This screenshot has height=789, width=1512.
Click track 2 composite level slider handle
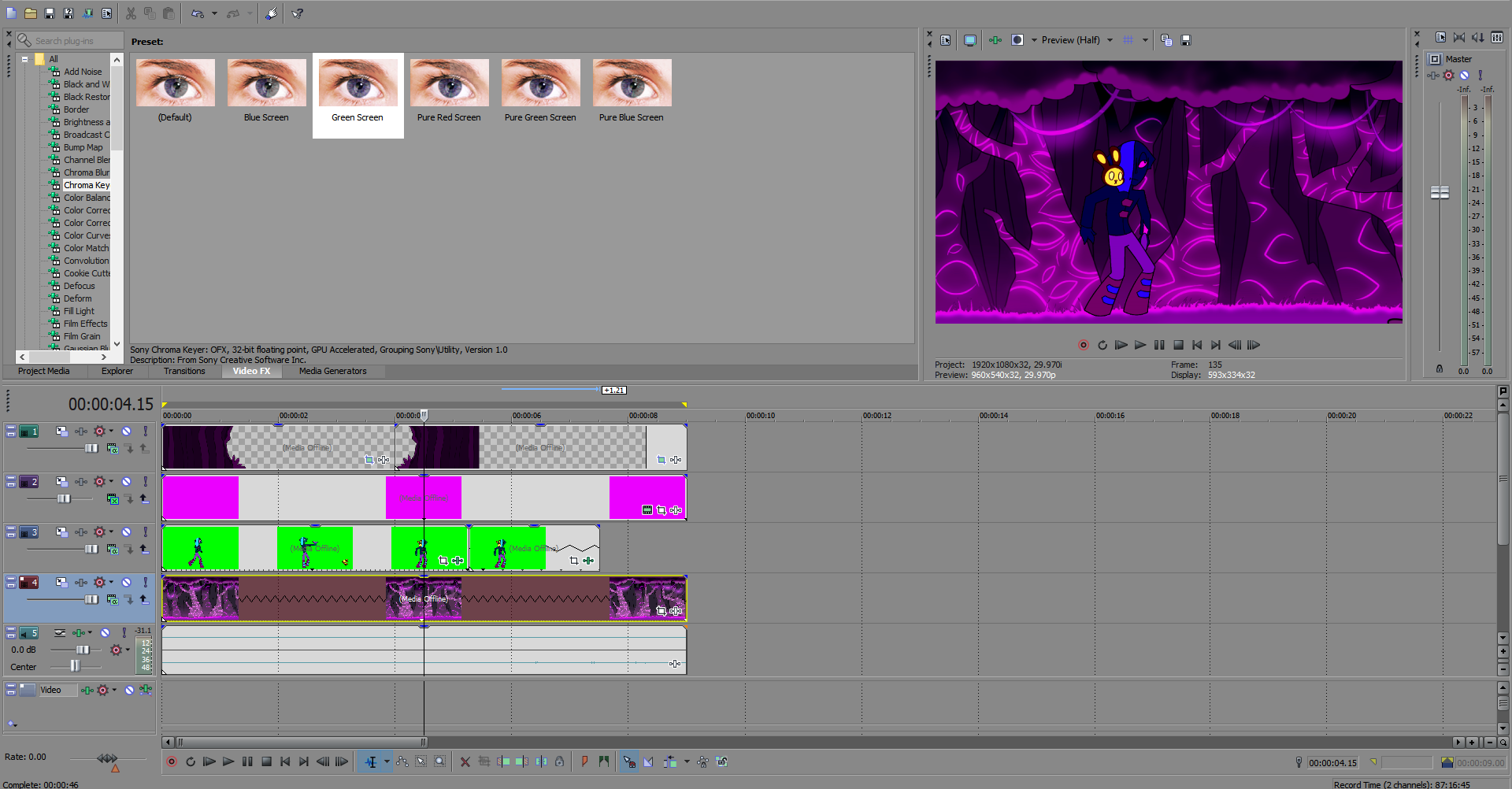[64, 498]
